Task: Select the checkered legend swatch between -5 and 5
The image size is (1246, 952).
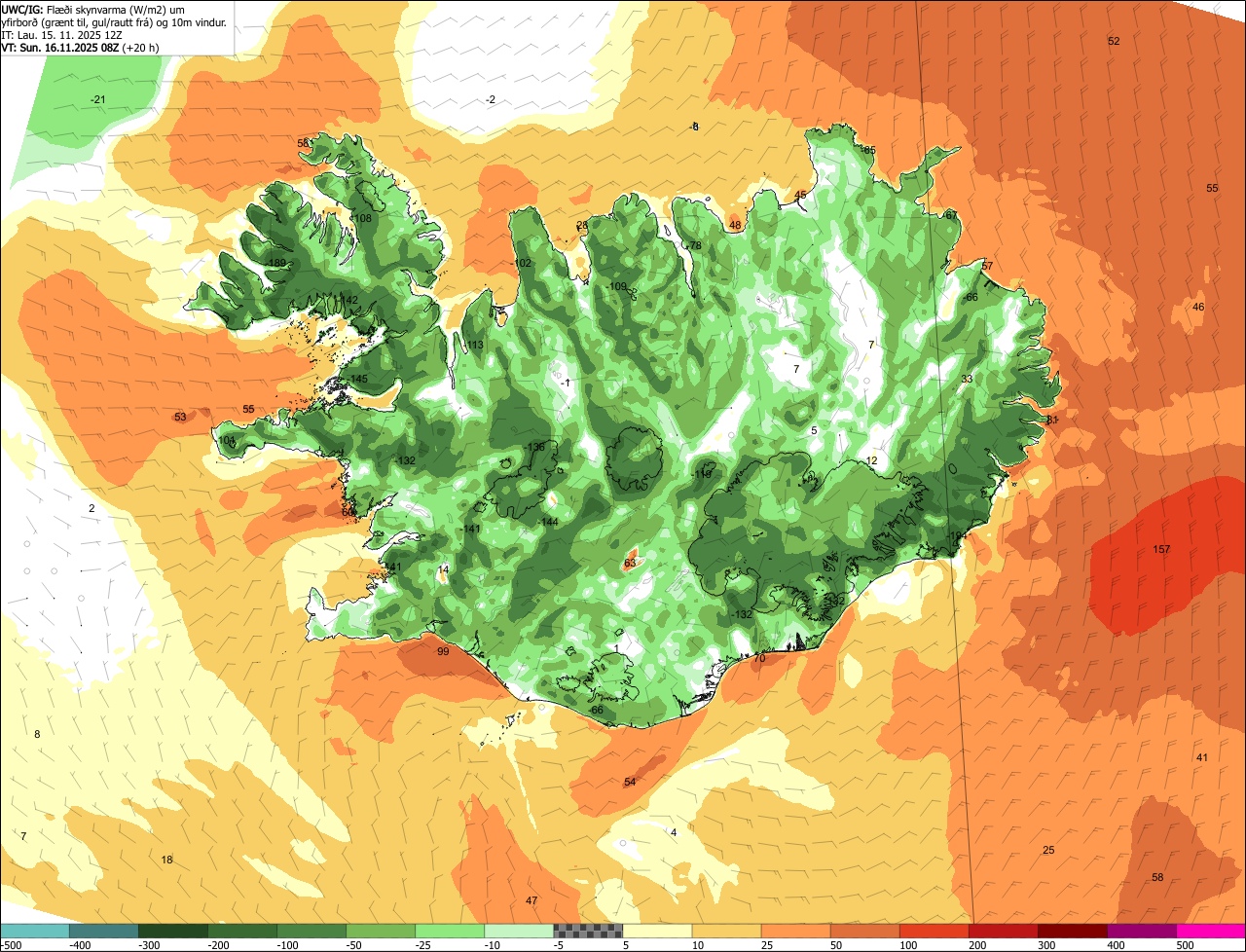Action: coord(587,931)
